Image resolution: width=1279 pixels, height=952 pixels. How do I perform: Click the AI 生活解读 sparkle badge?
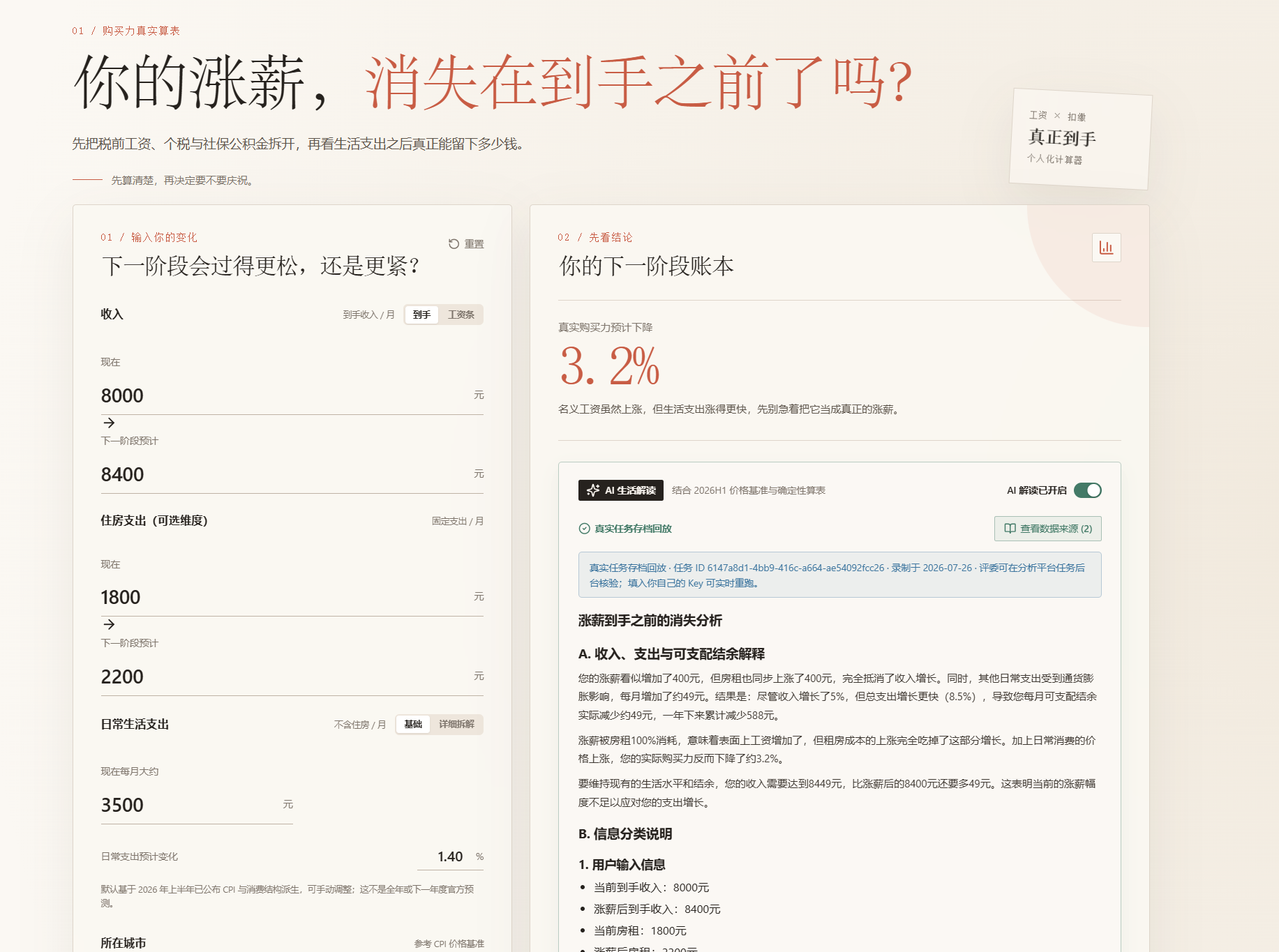[620, 490]
